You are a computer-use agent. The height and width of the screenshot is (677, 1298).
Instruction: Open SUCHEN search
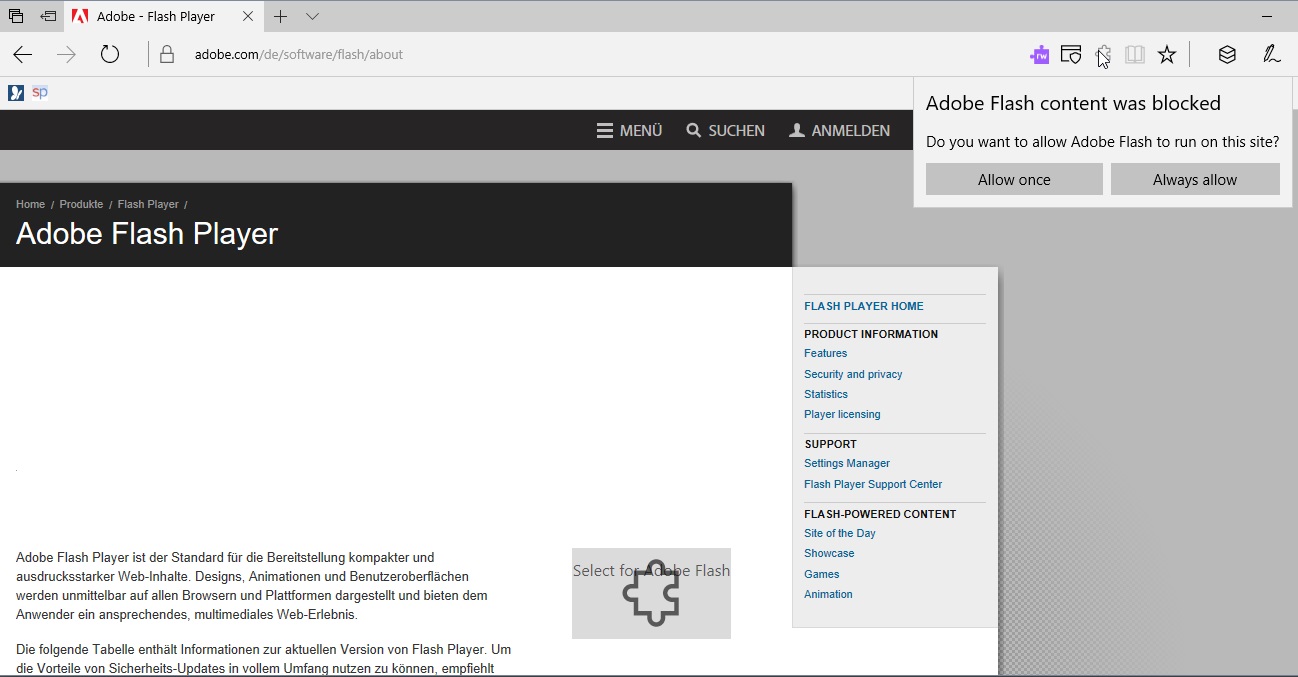[725, 131]
